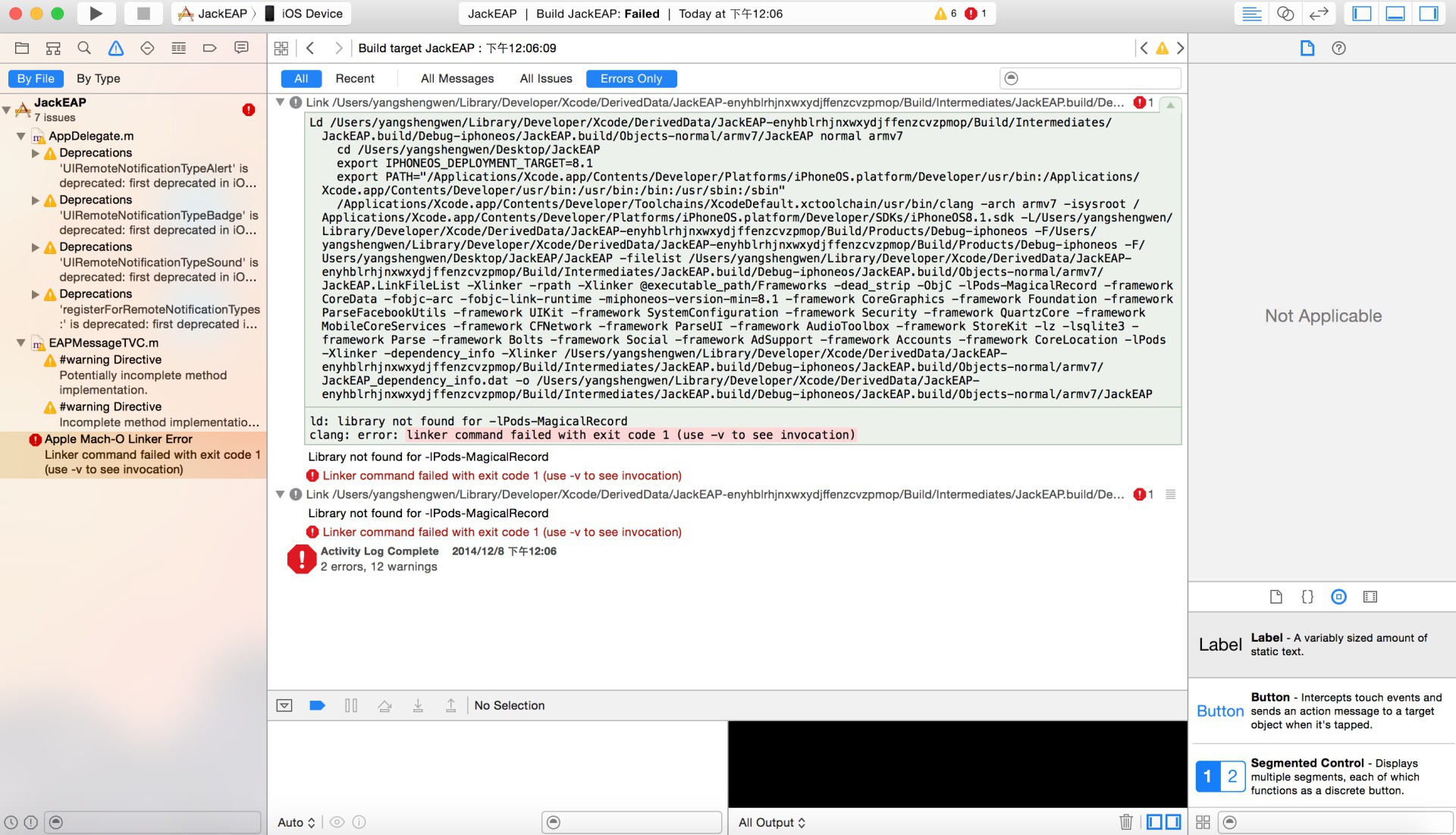Viewport: 1456px width, 835px height.
Task: Click the object library filter field
Action: click(x=1335, y=822)
